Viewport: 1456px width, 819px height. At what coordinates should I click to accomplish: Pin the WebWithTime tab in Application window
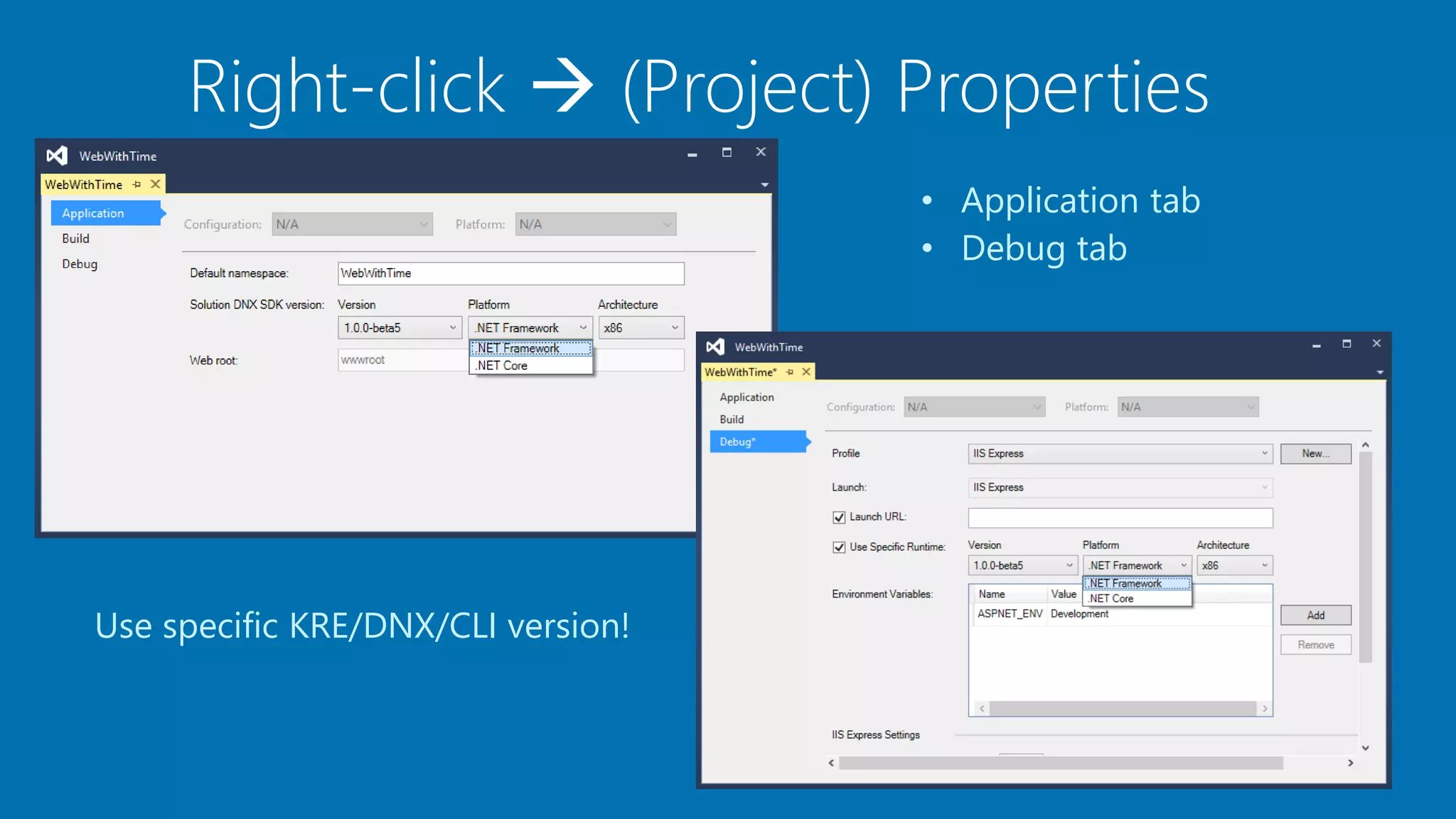[136, 185]
